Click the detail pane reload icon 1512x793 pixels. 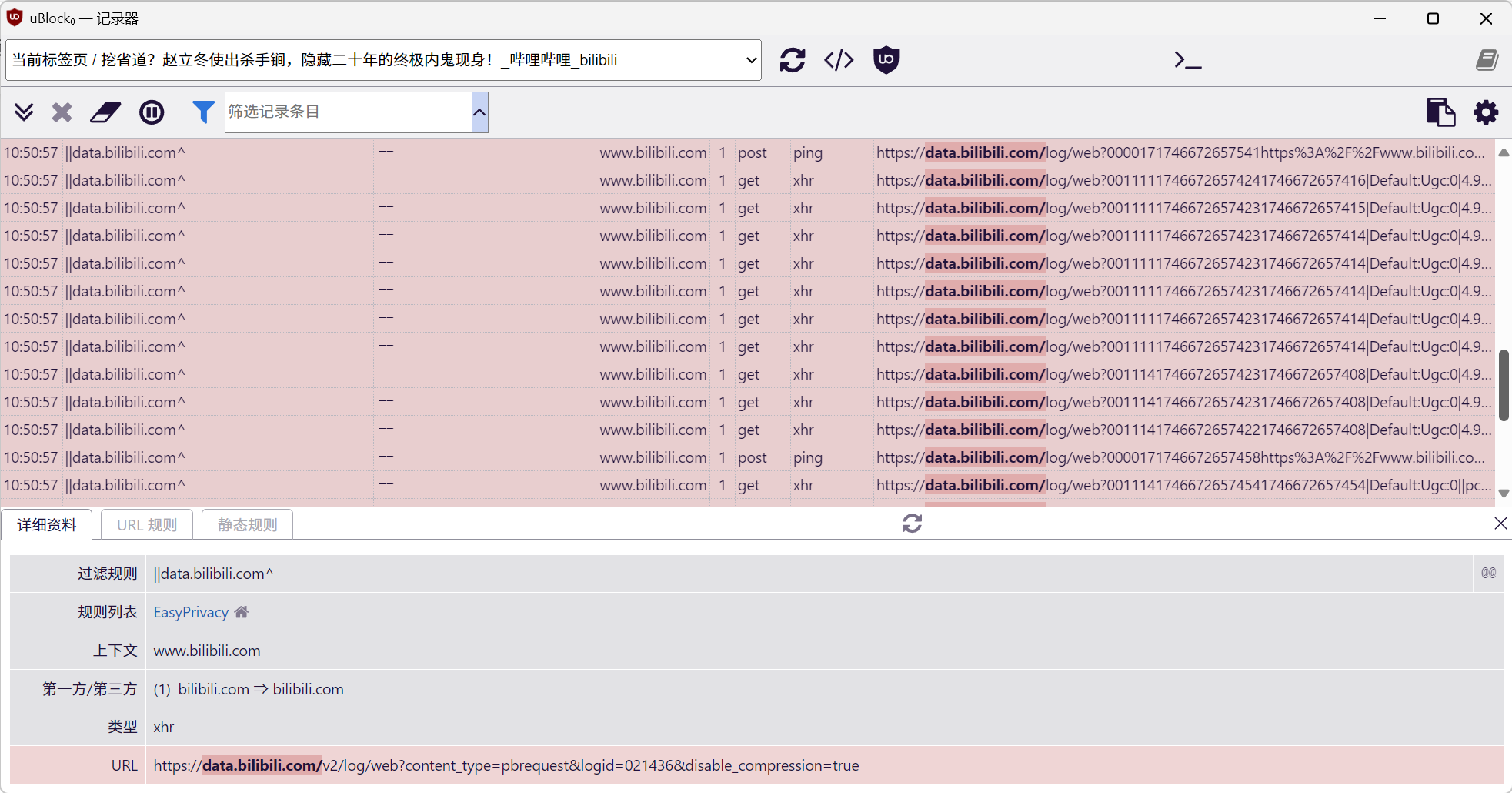[x=912, y=524]
